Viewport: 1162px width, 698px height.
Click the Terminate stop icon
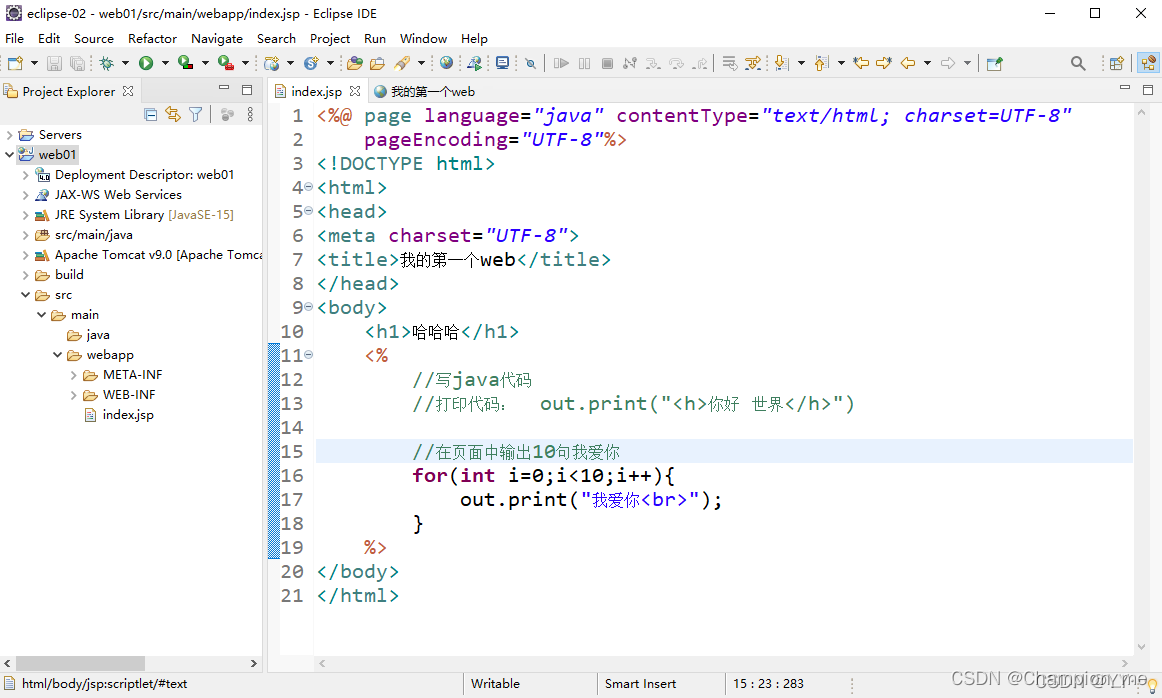(x=607, y=64)
